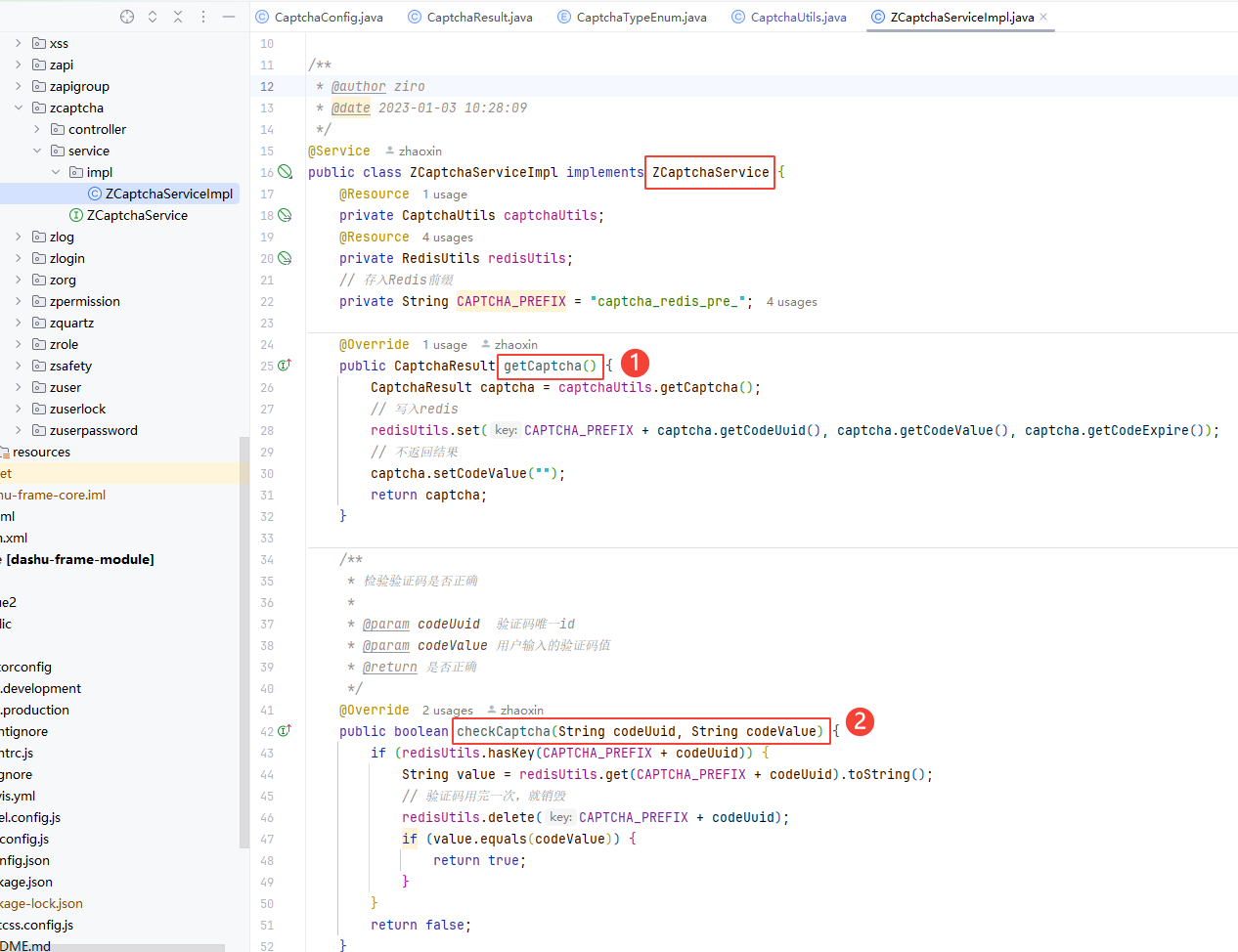Expand the zorg package chevron

pos(19,280)
